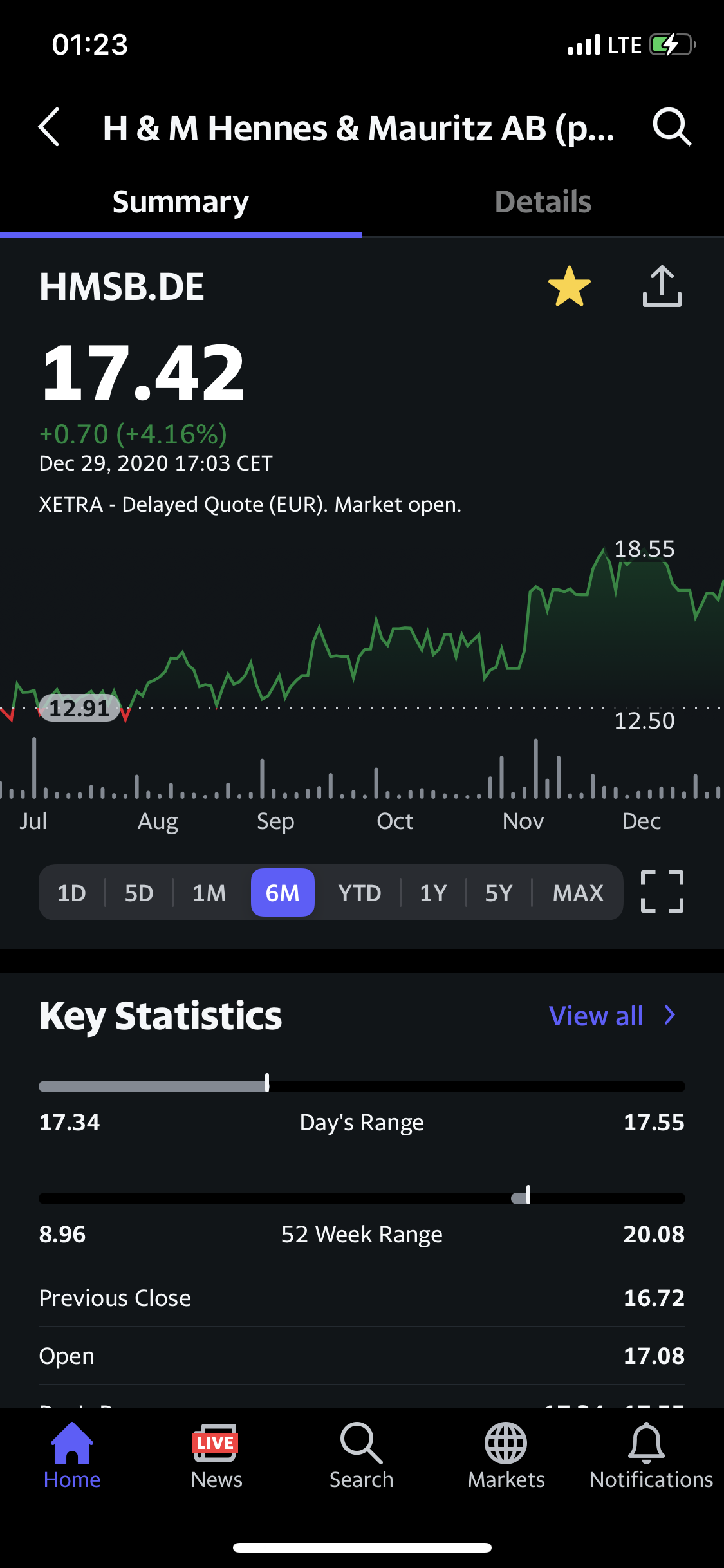Tap the 52 Week Range slider bar
Screen dimensions: 724x1568
(x=362, y=1198)
